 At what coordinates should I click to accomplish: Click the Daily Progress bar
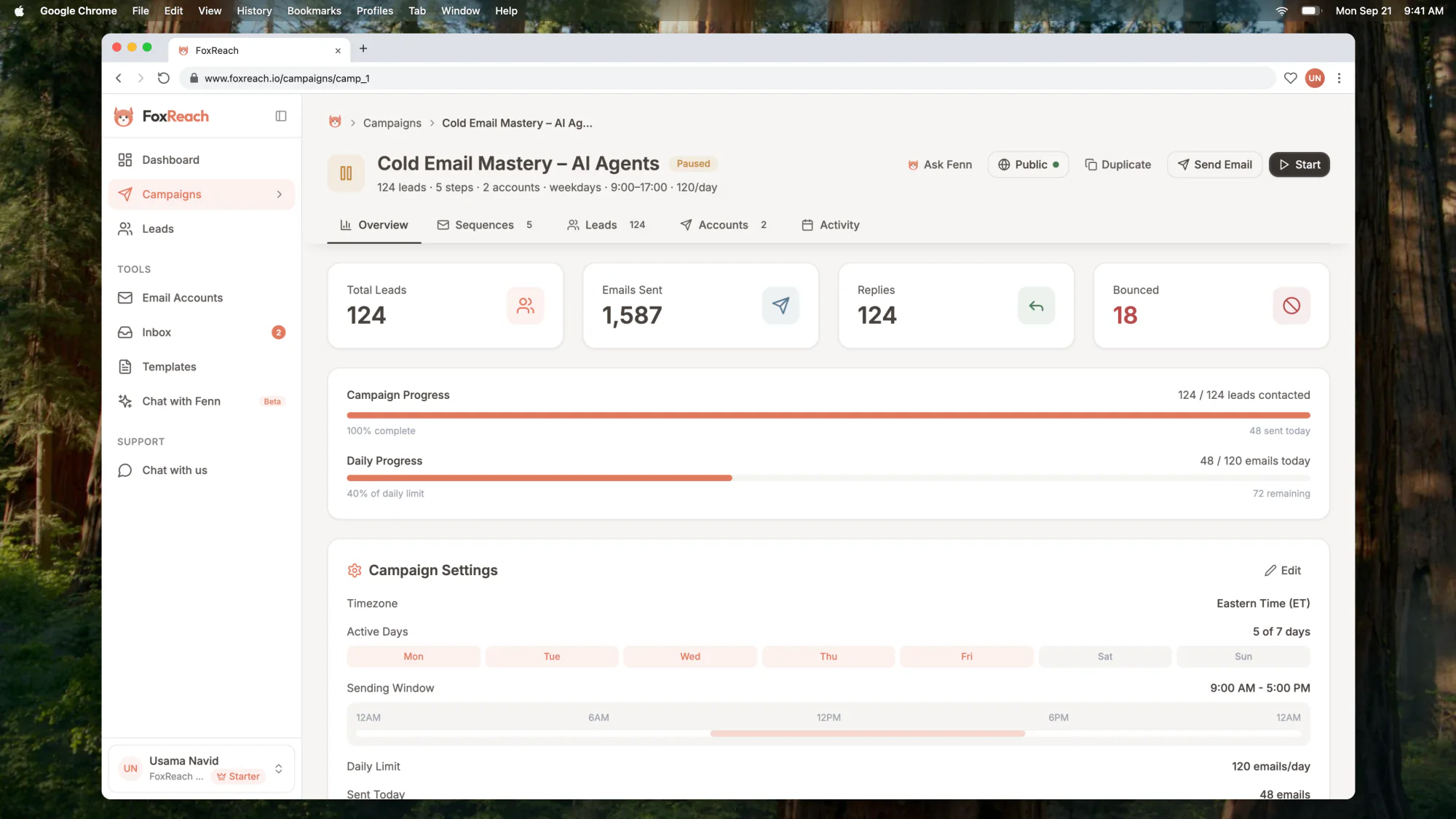(828, 478)
